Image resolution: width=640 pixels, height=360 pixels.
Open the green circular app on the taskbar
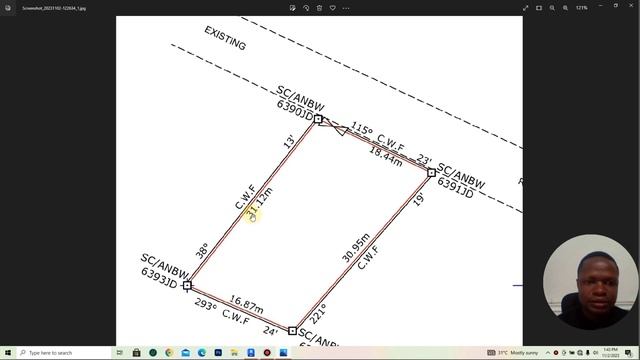pos(153,353)
